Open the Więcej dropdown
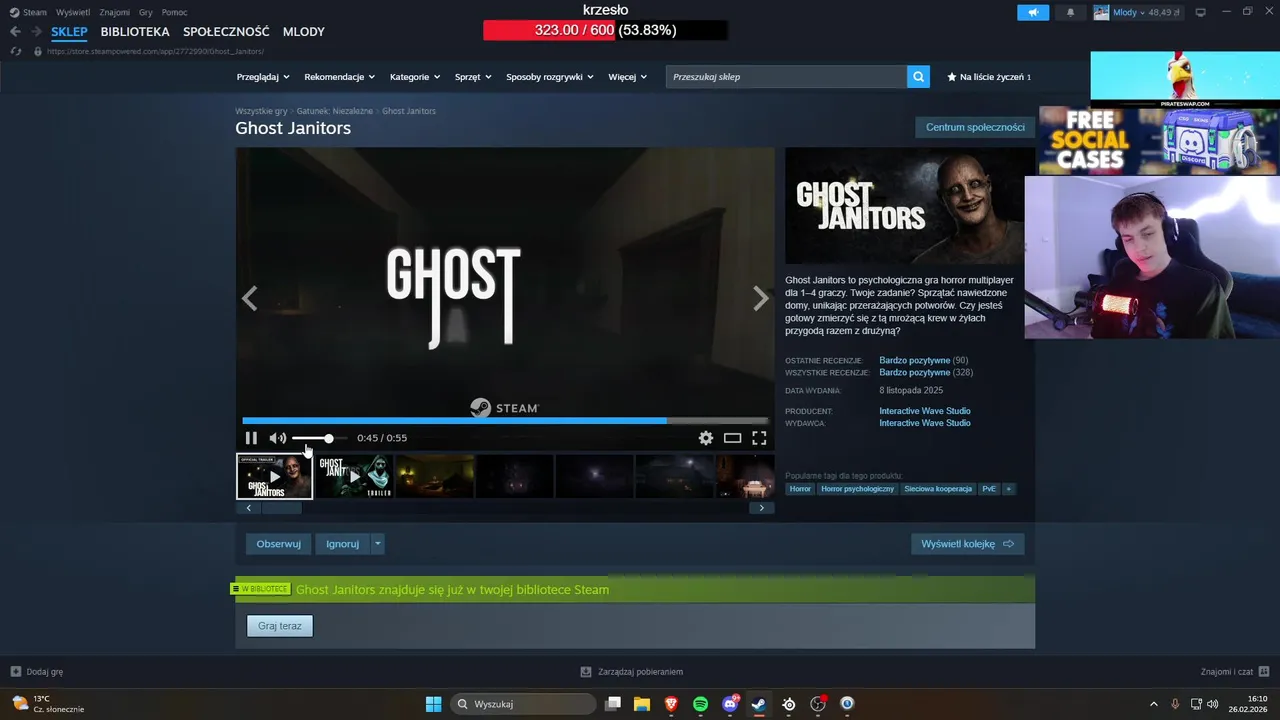This screenshot has height=720, width=1280. point(627,77)
